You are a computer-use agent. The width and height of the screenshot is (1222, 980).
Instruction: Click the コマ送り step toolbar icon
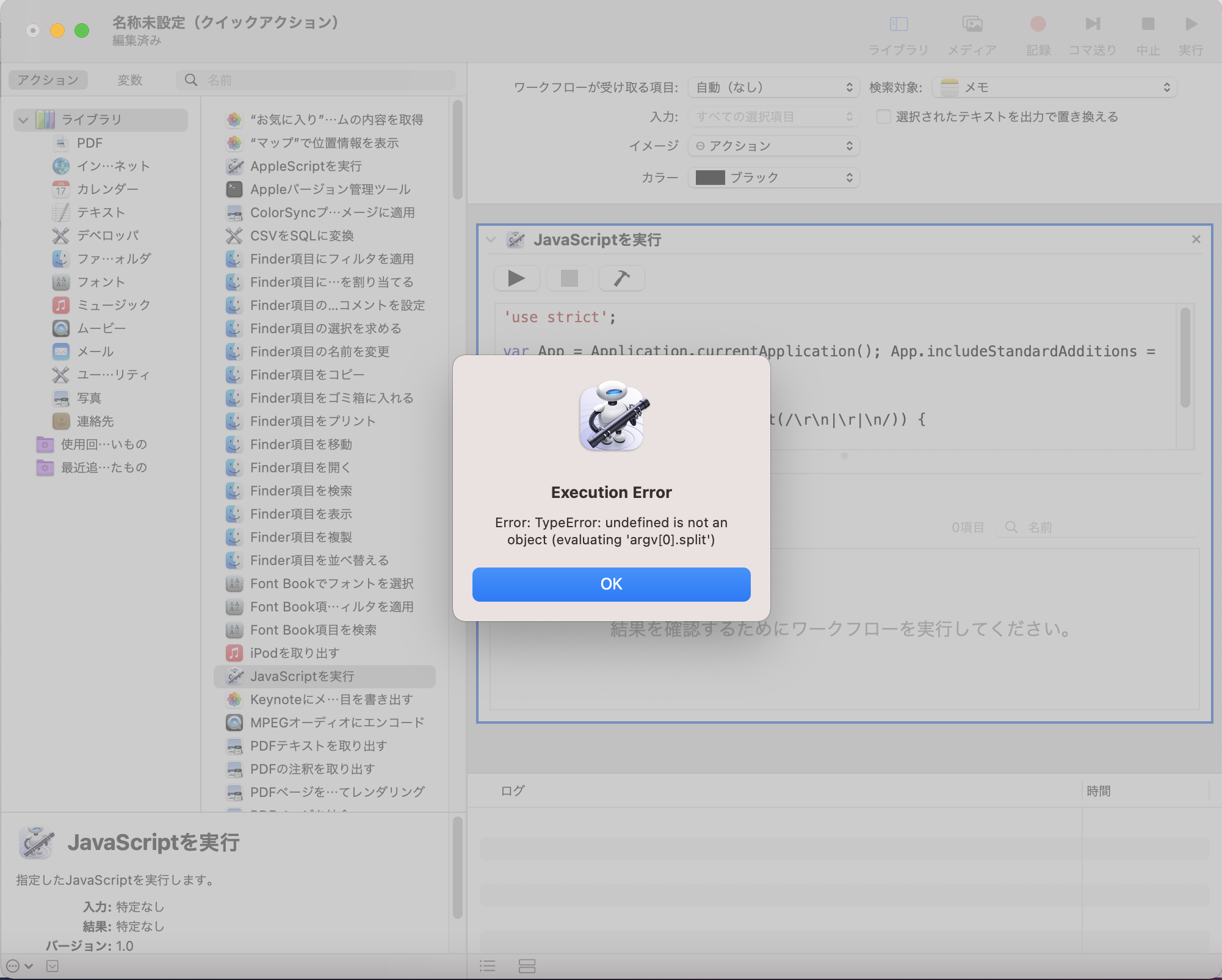coord(1092,24)
